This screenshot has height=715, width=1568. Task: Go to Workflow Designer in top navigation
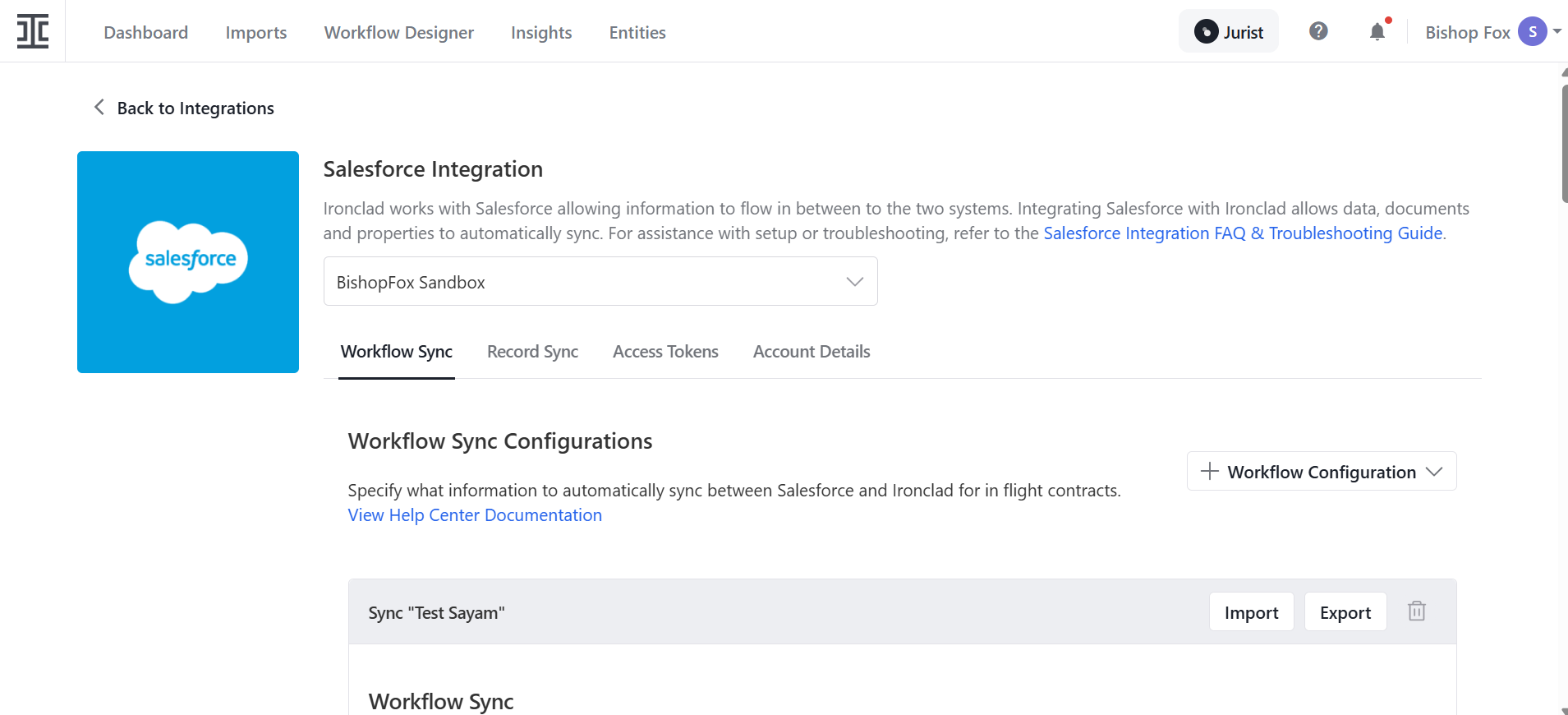398,33
